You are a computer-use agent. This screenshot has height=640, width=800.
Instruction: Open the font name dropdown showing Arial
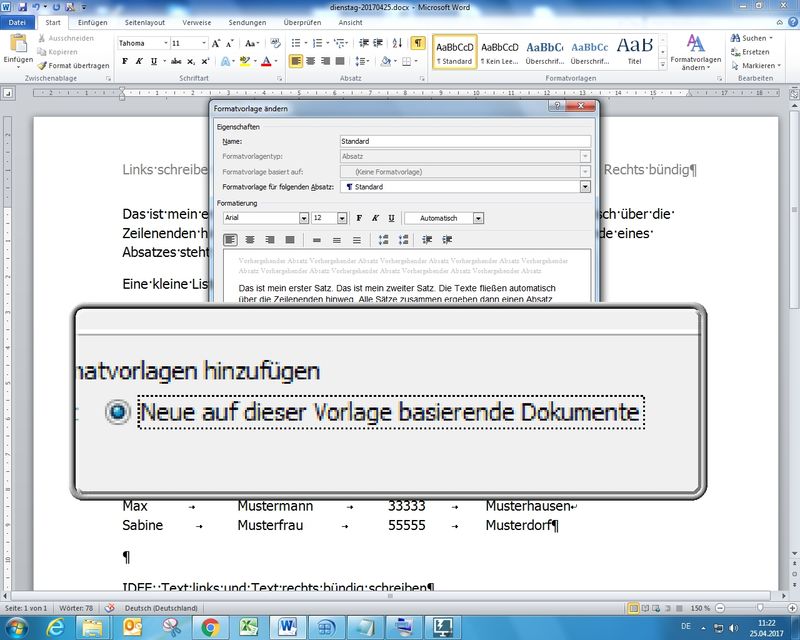click(303, 218)
